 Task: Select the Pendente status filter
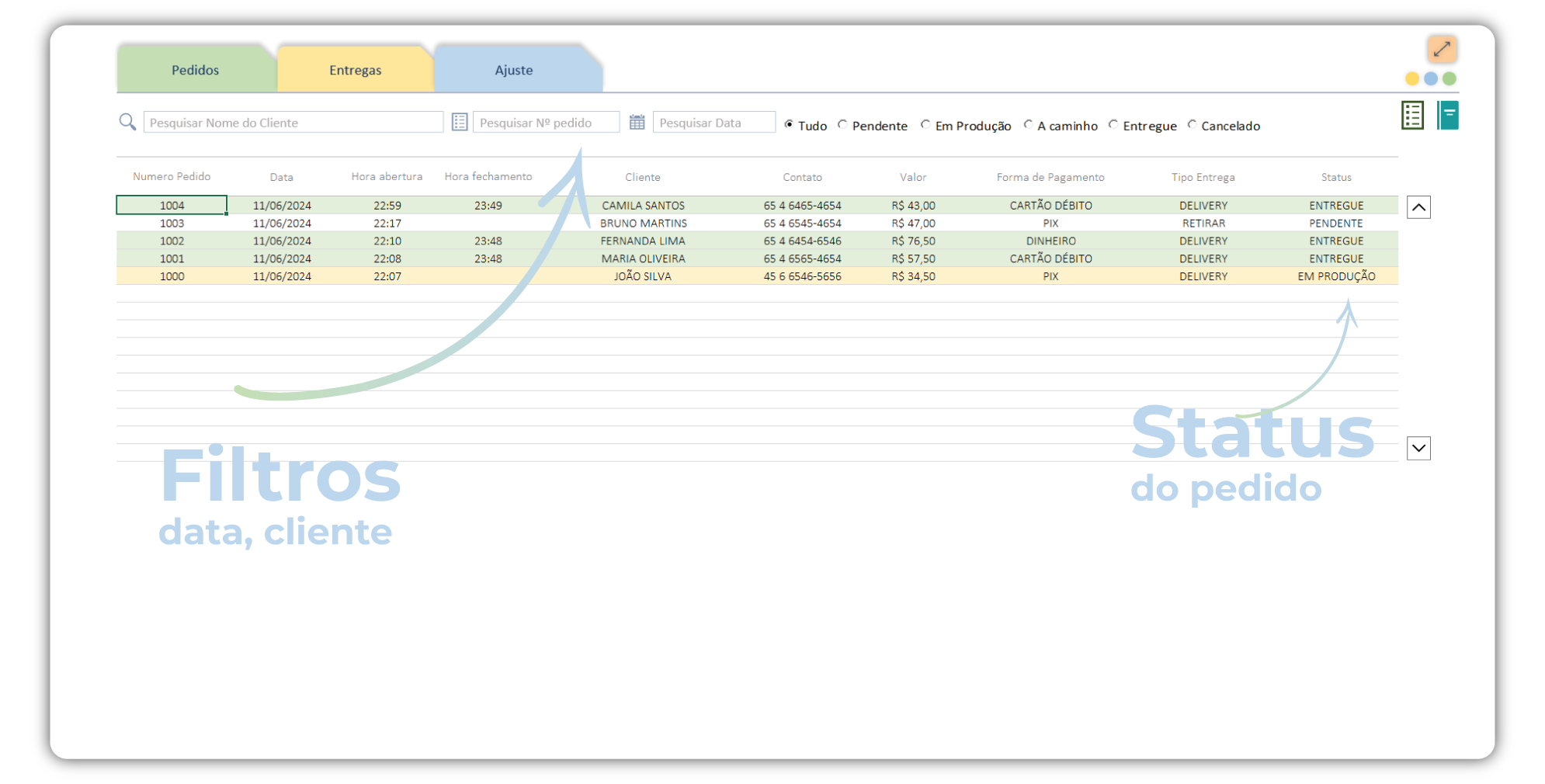click(843, 125)
